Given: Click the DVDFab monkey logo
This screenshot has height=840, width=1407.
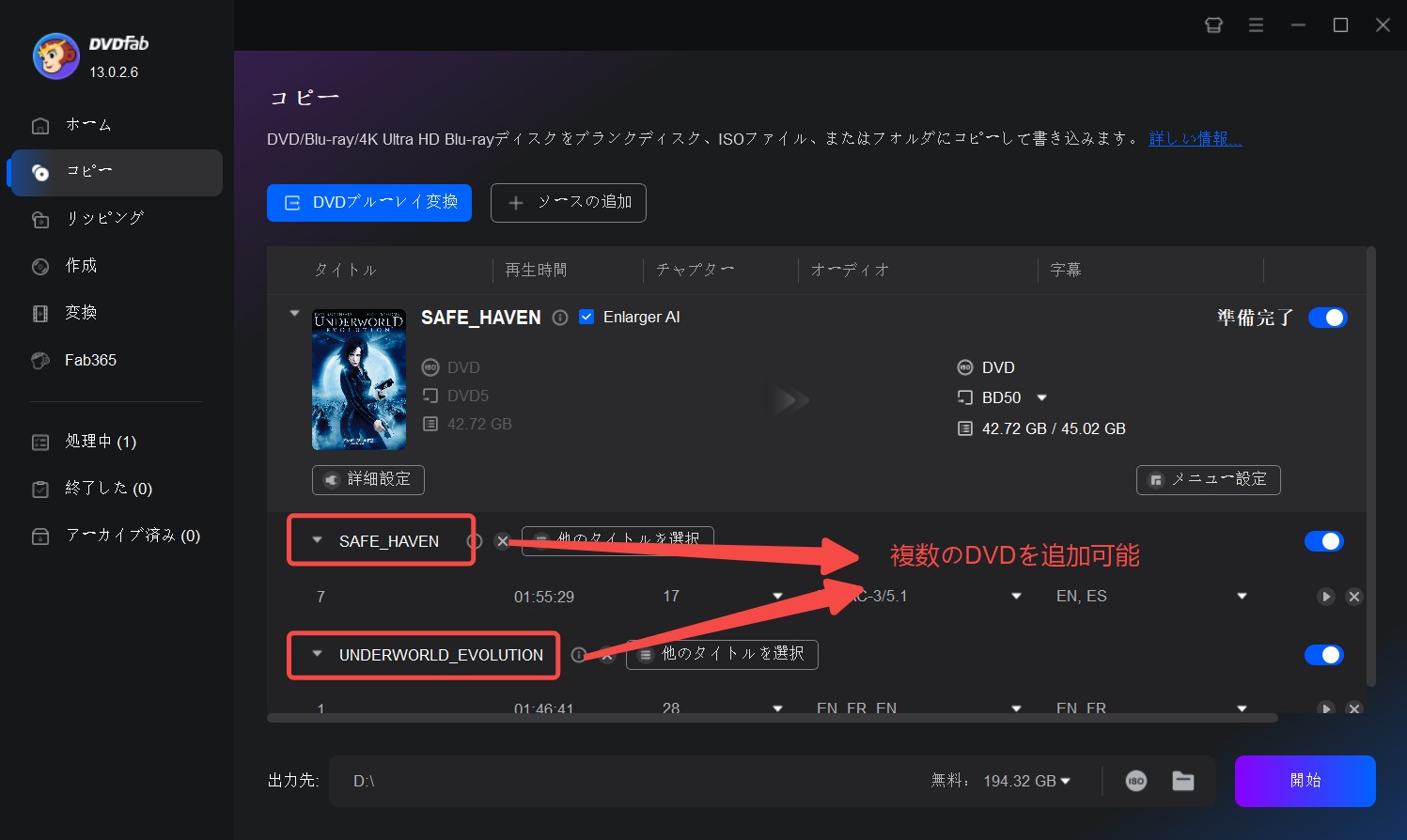Looking at the screenshot, I should point(56,56).
